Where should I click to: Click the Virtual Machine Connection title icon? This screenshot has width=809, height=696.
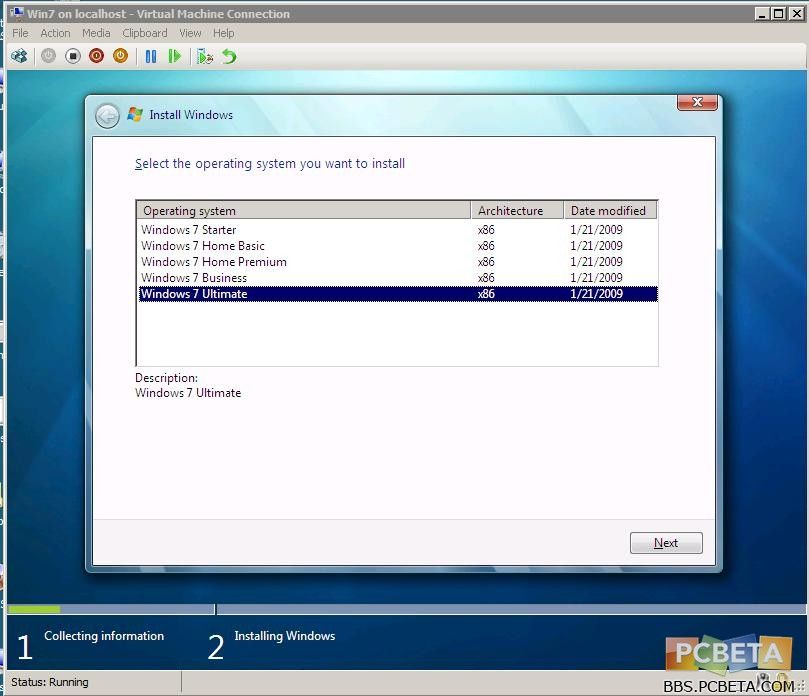click(17, 13)
